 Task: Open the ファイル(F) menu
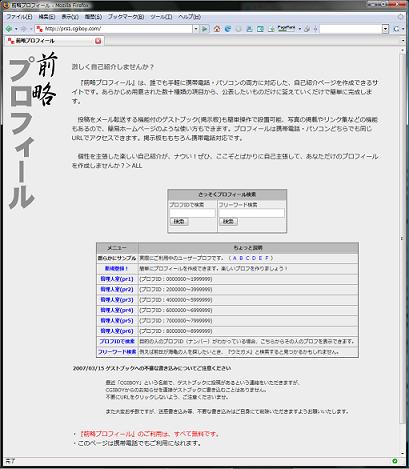(x=19, y=17)
